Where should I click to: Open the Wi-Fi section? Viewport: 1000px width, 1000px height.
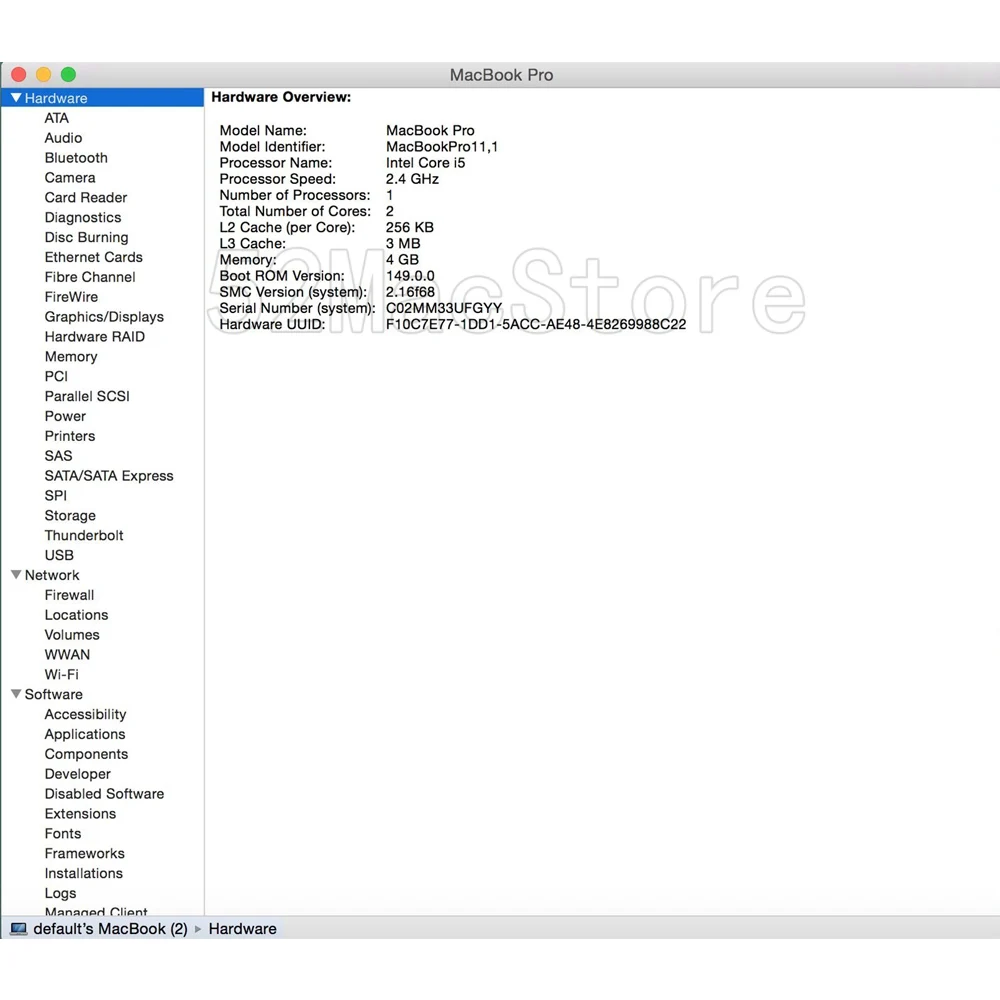click(61, 674)
